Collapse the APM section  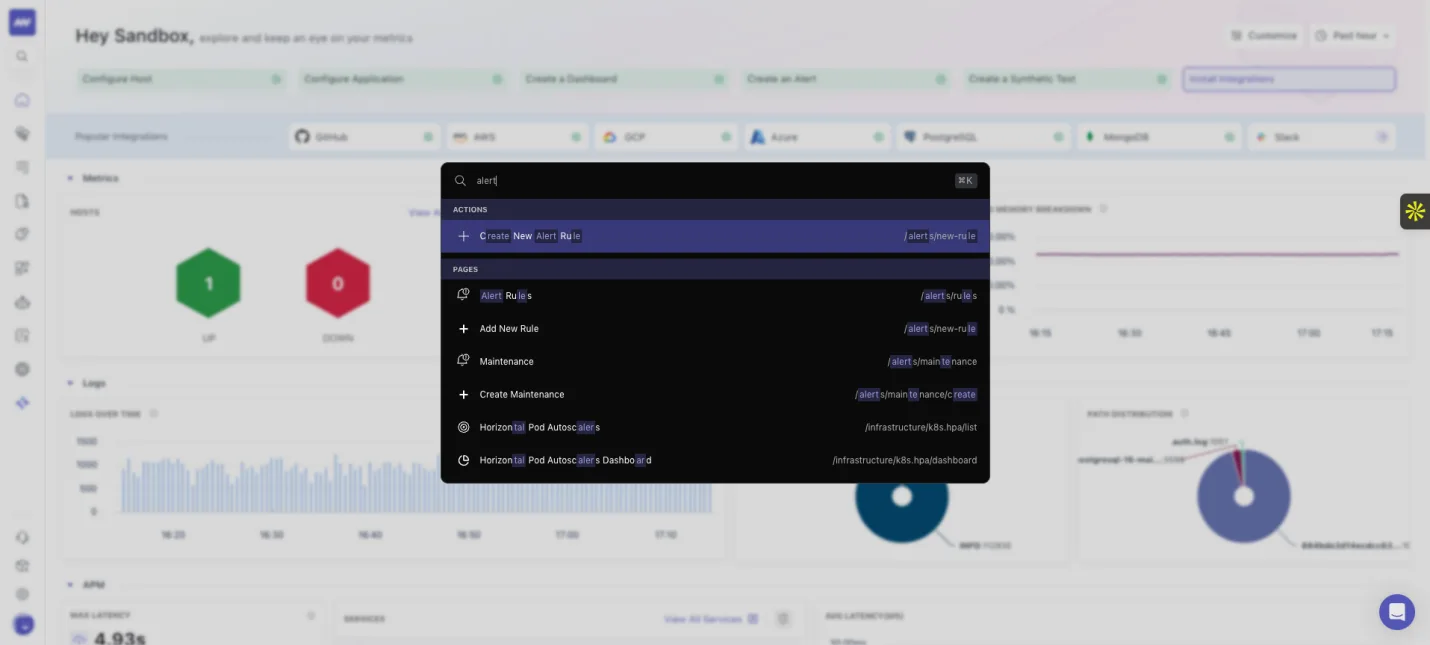(70, 585)
